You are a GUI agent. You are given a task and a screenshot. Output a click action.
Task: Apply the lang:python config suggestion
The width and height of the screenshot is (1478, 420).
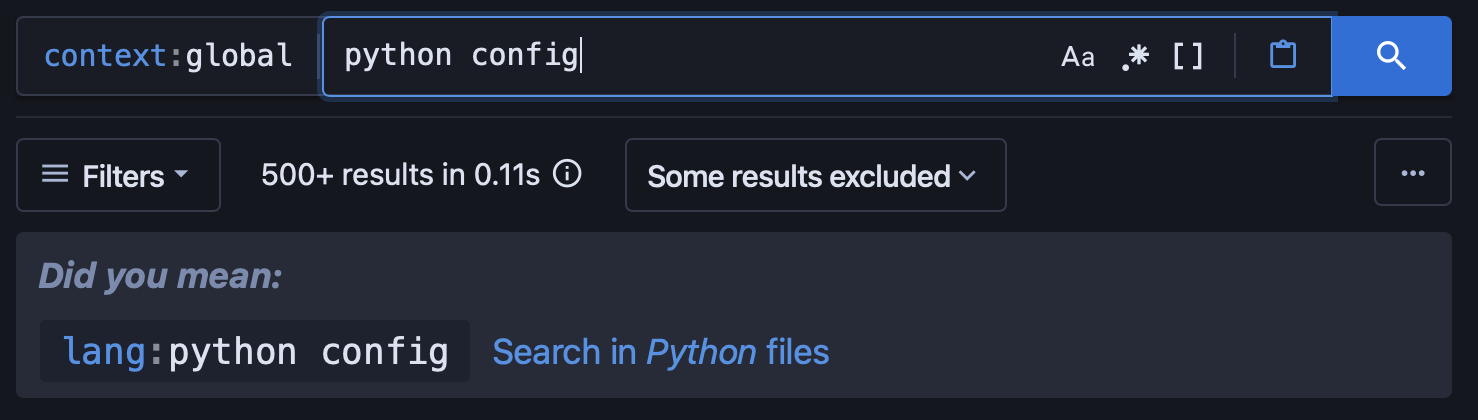pyautogui.click(x=255, y=351)
